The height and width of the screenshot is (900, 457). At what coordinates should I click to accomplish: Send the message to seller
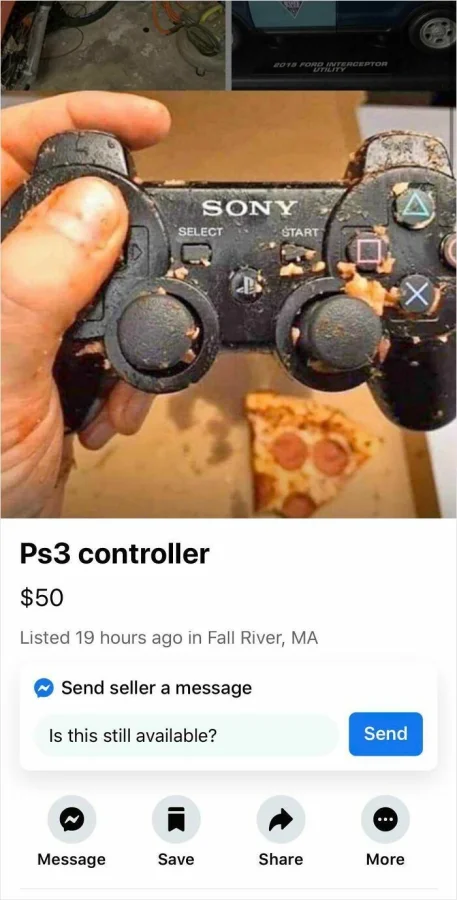tap(386, 734)
